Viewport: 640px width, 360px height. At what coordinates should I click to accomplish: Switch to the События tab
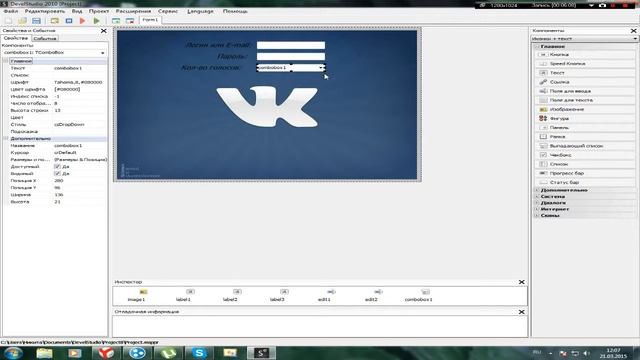pyautogui.click(x=45, y=38)
